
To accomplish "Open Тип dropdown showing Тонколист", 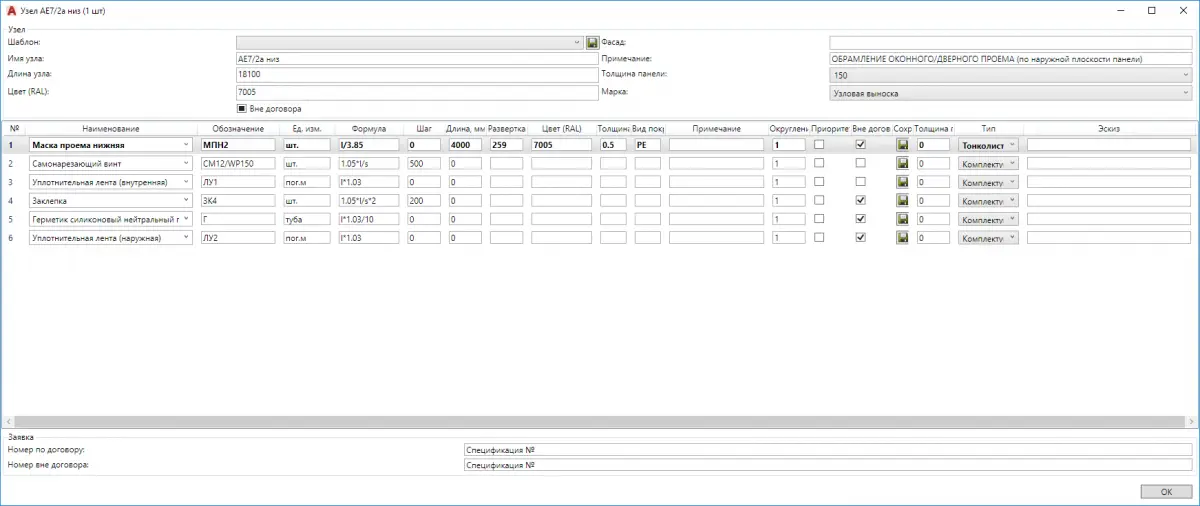I will coord(988,145).
